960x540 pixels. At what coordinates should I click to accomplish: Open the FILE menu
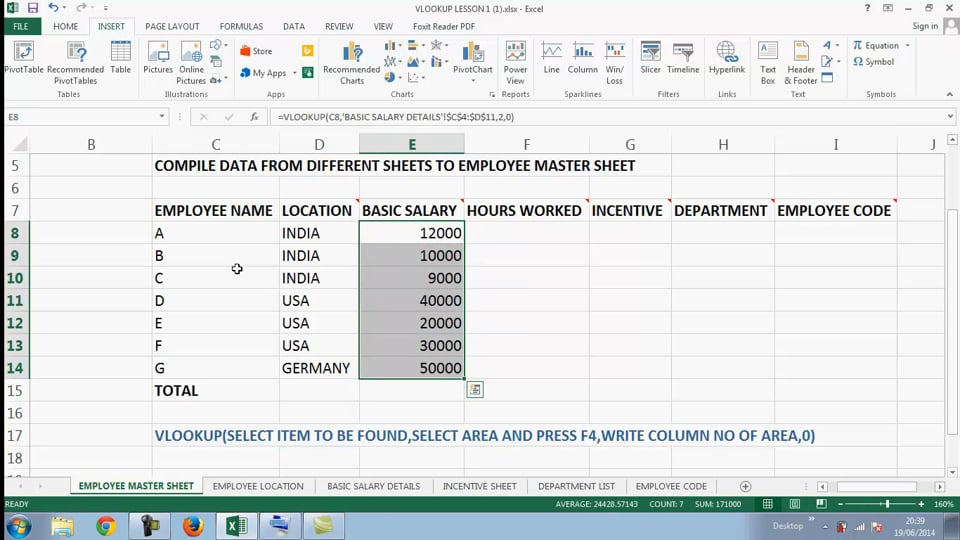(21, 26)
